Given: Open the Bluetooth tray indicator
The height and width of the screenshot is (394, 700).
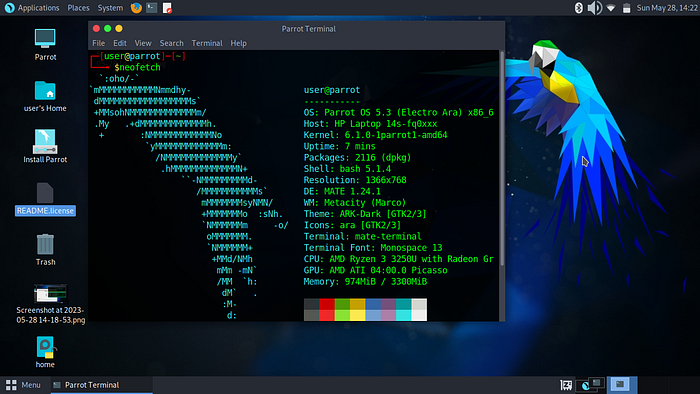Looking at the screenshot, I should pyautogui.click(x=579, y=8).
